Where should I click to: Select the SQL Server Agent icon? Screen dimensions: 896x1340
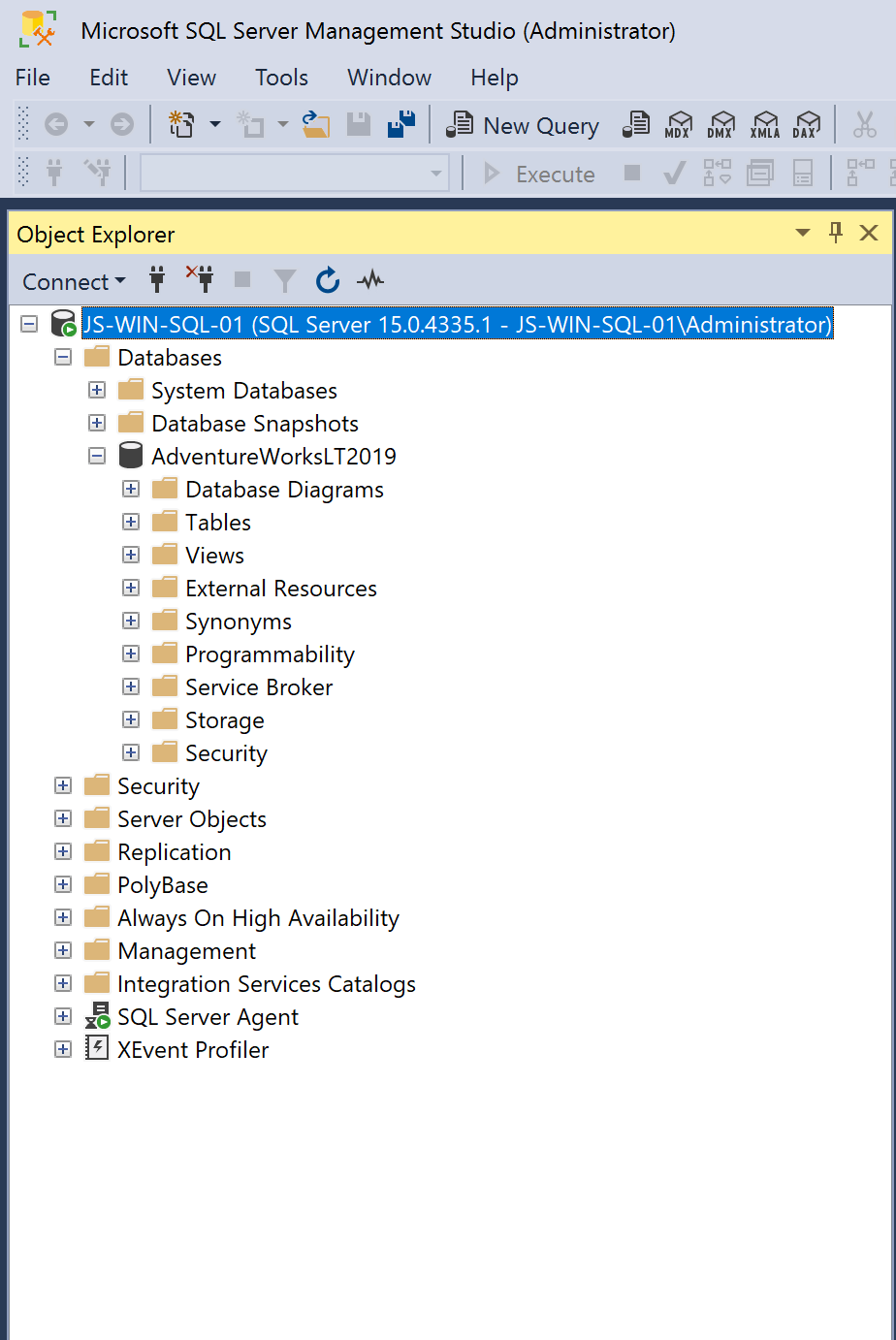(97, 1016)
